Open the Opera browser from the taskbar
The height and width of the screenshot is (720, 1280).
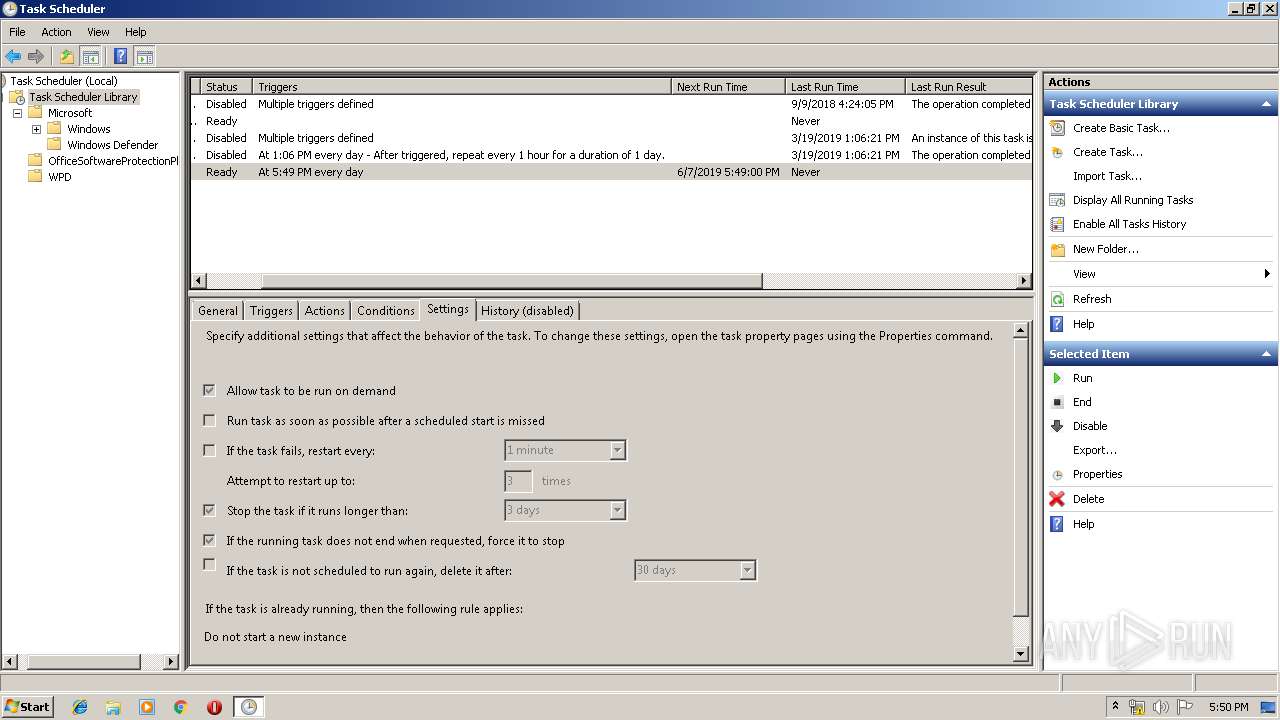pos(214,707)
